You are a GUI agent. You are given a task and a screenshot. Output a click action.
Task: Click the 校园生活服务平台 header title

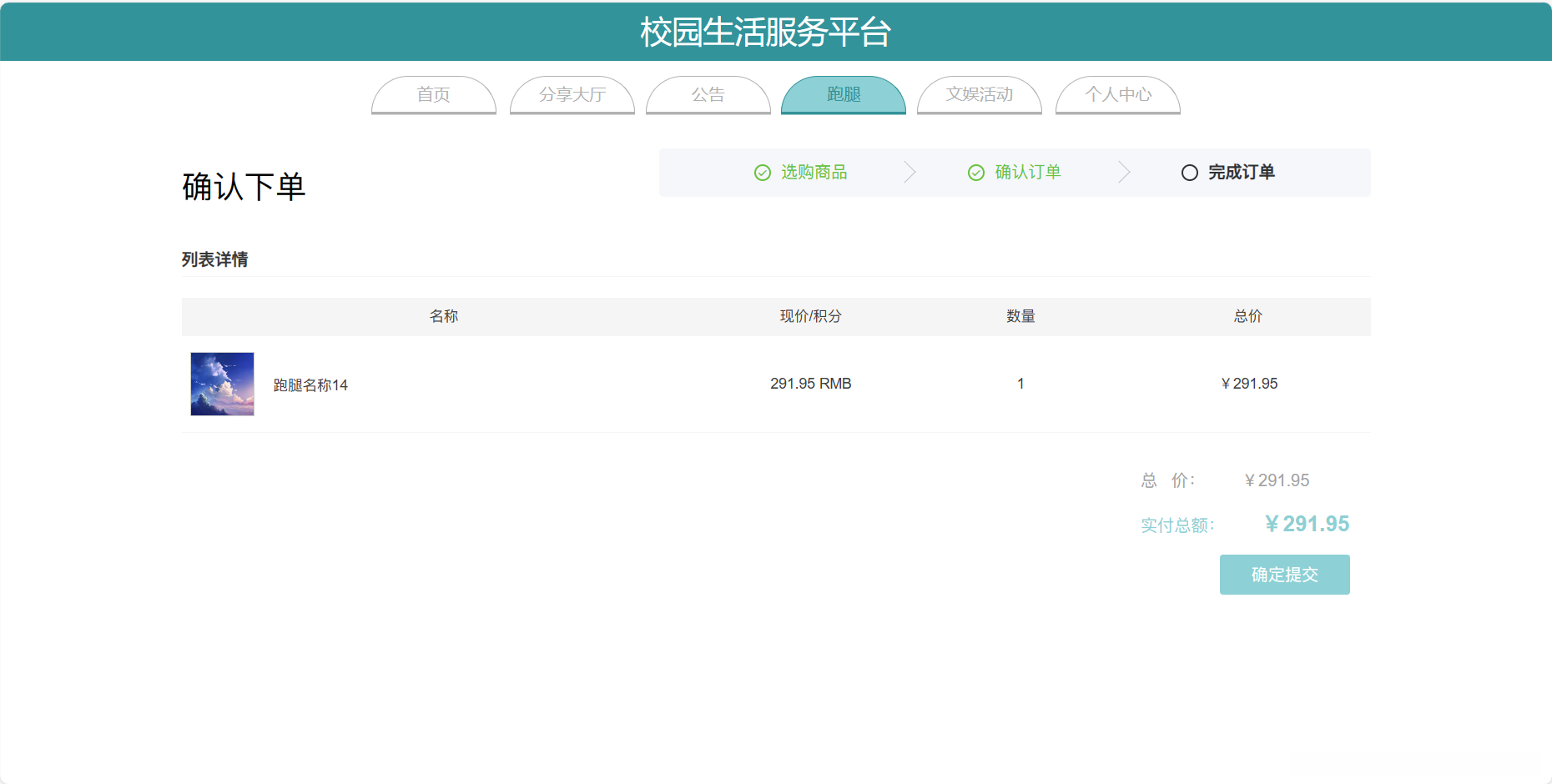(x=766, y=33)
